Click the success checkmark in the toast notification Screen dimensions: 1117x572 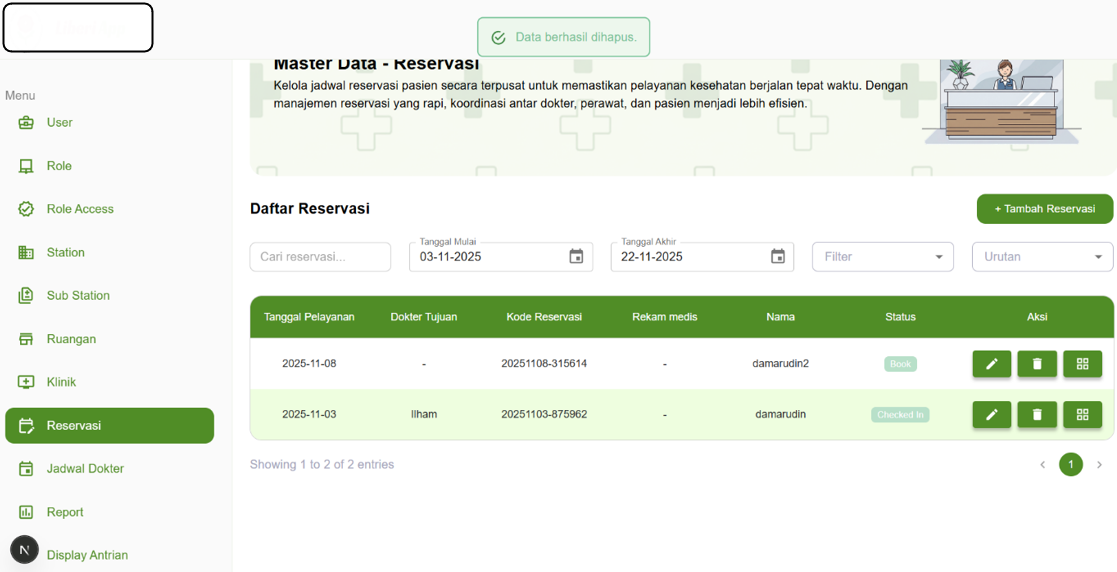[499, 37]
